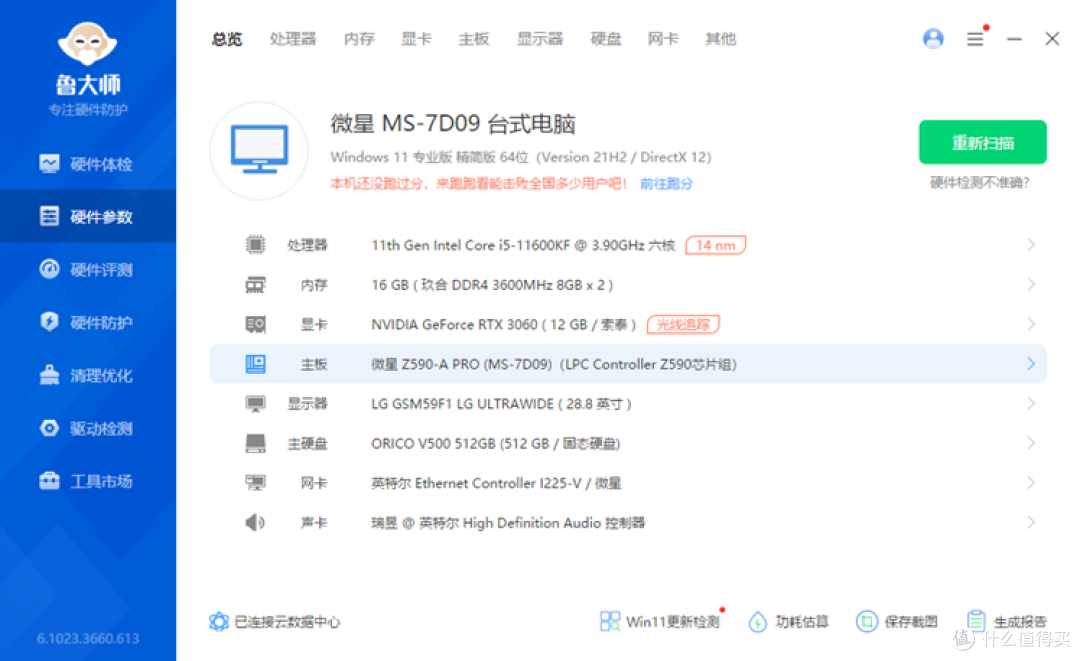Open the 驱动检测 sidebar section
Image resolution: width=1080 pixels, height=661 pixels.
pos(87,428)
